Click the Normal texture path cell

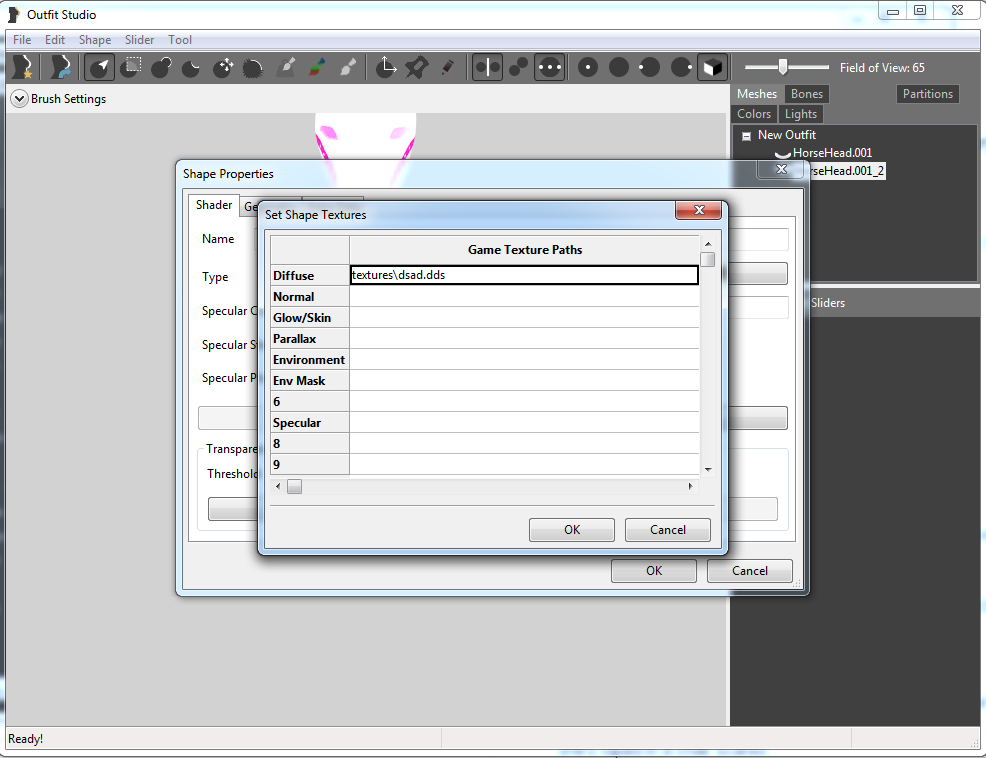524,296
